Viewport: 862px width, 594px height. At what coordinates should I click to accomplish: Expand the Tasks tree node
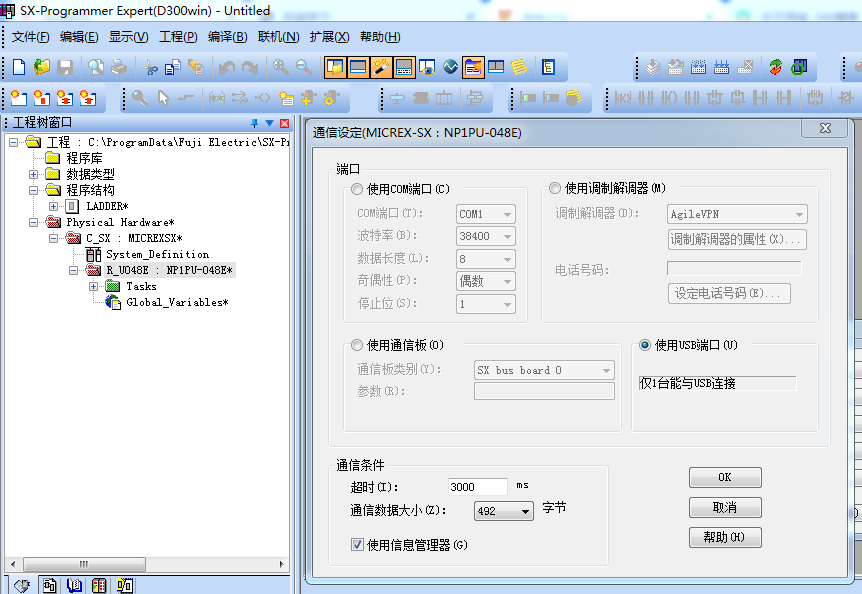coord(94,286)
